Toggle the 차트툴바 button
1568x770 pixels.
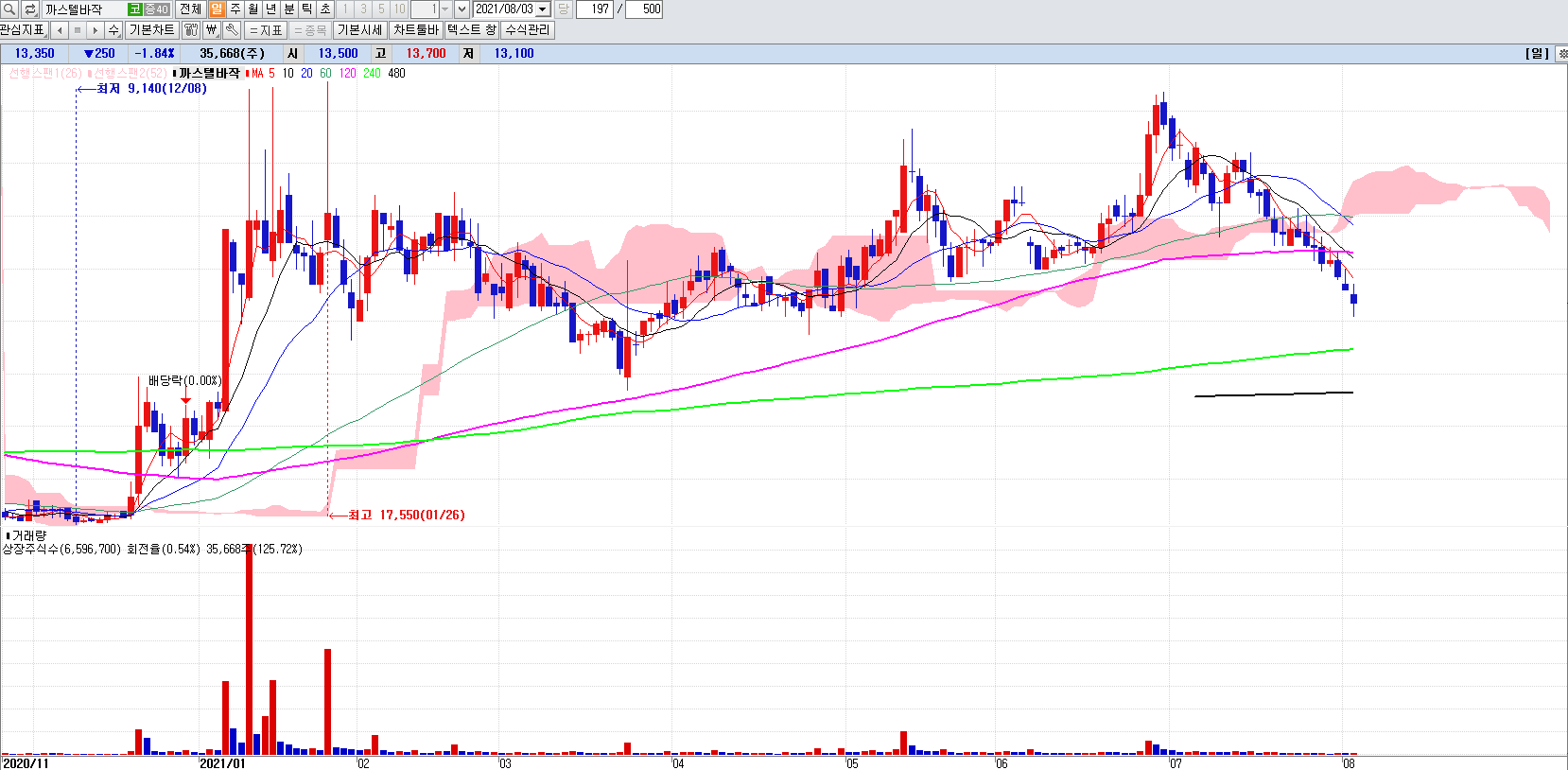pyautogui.click(x=416, y=30)
